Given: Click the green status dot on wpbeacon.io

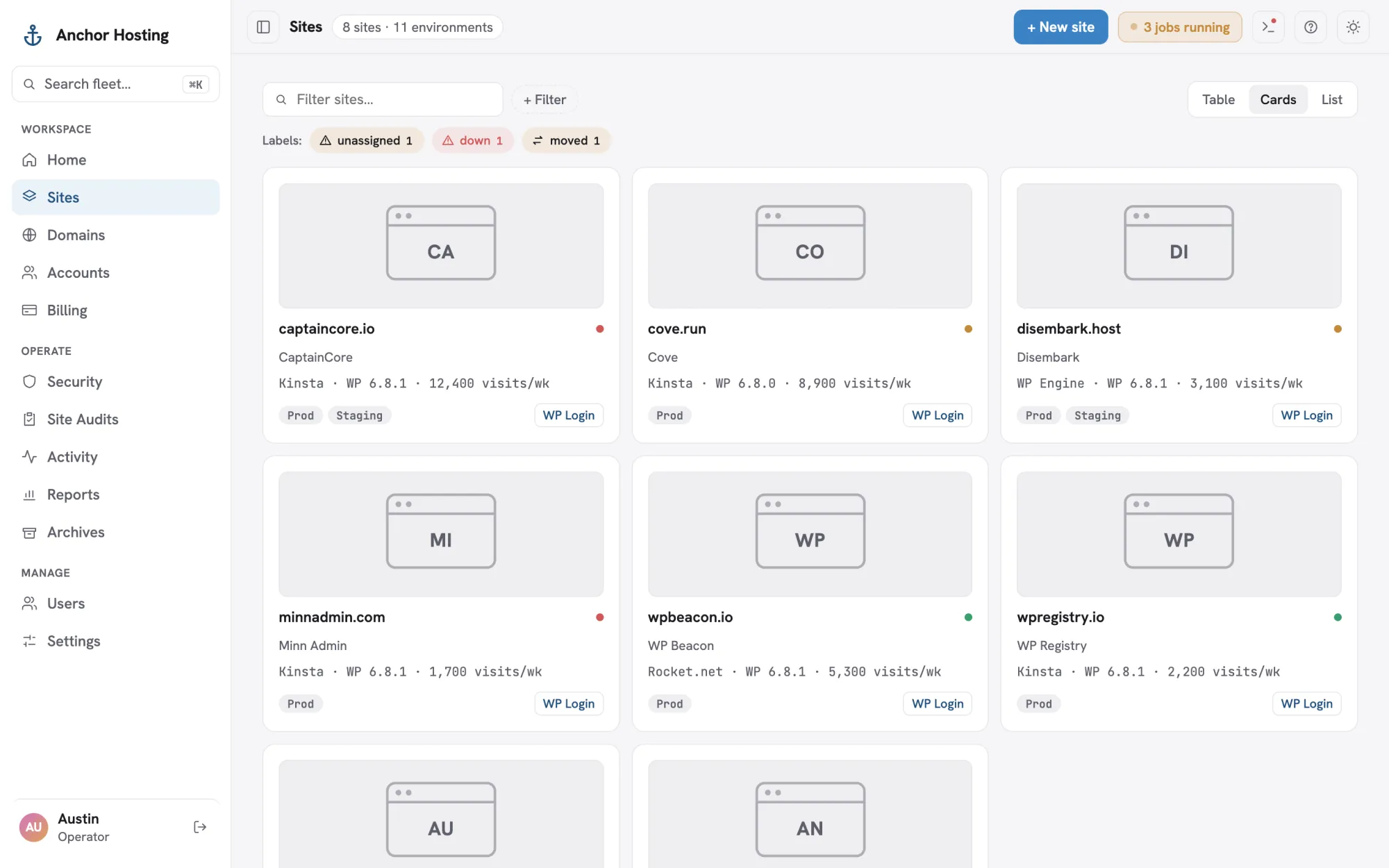Looking at the screenshot, I should pyautogui.click(x=968, y=617).
